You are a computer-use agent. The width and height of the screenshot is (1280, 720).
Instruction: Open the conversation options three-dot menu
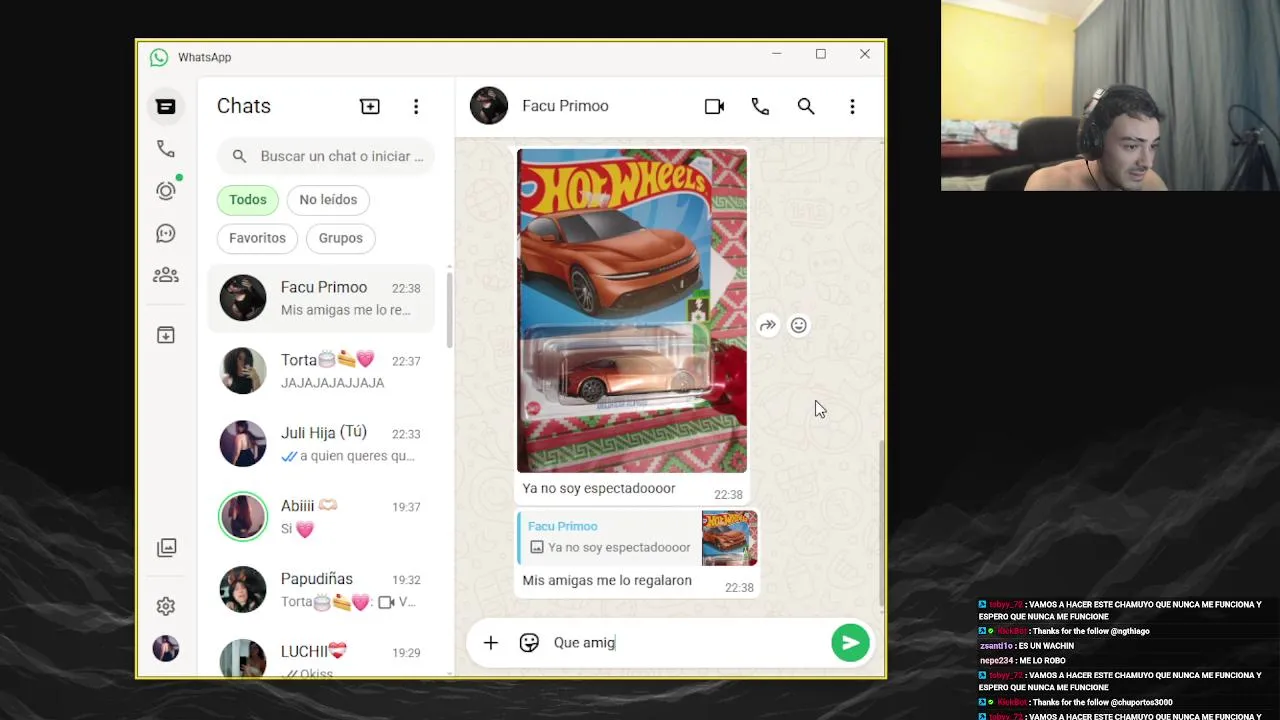[x=852, y=106]
